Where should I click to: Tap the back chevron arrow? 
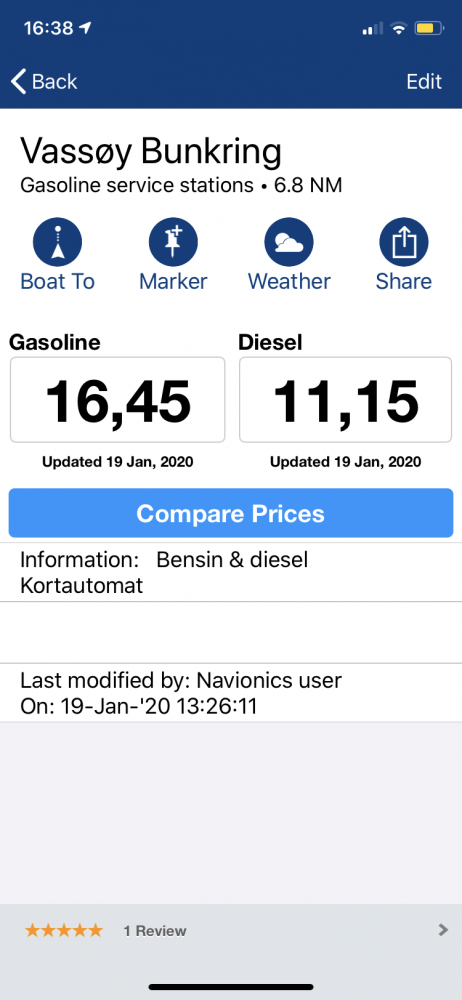pos(19,82)
